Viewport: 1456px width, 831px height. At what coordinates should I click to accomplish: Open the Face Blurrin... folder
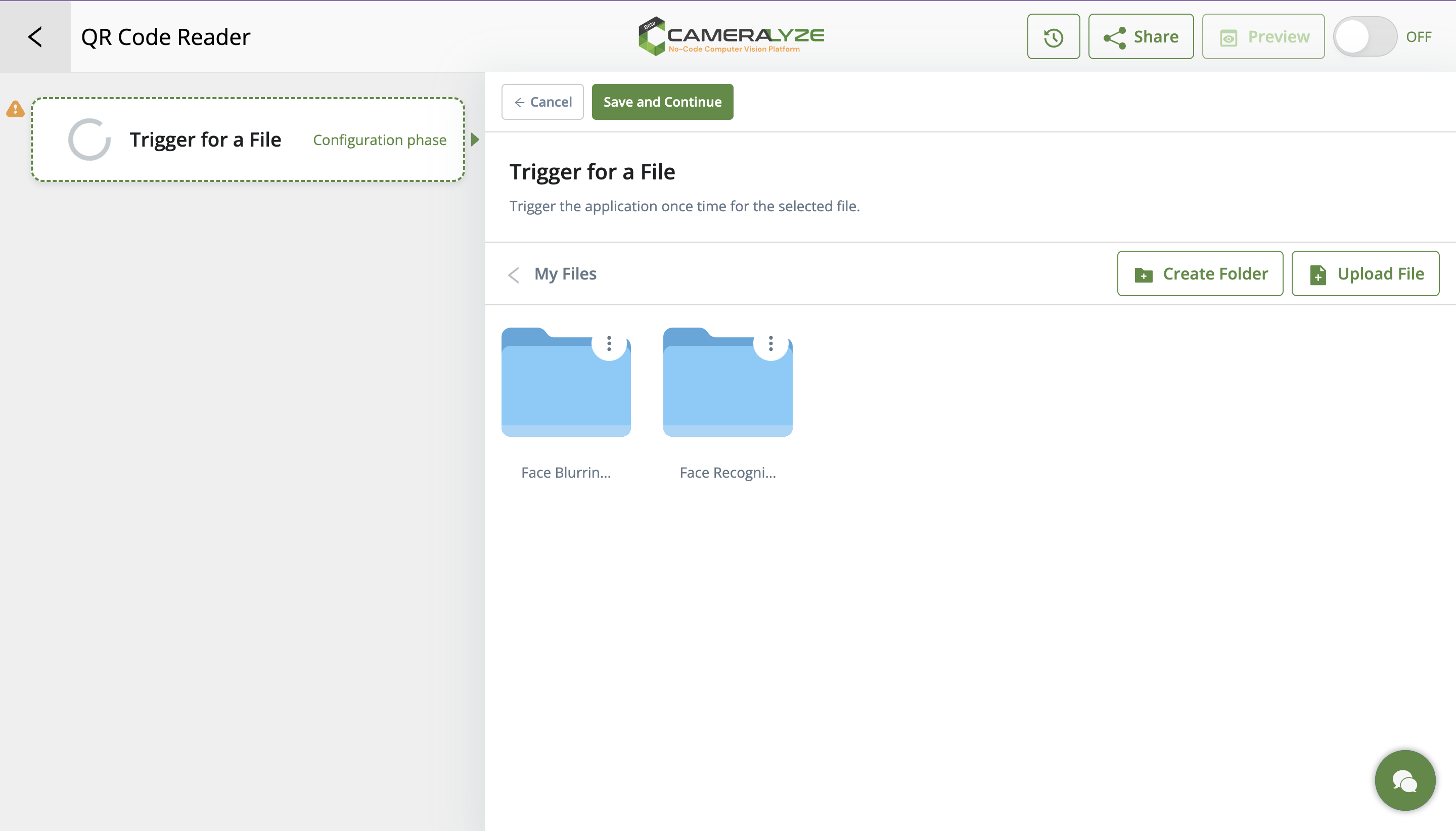[x=566, y=383]
